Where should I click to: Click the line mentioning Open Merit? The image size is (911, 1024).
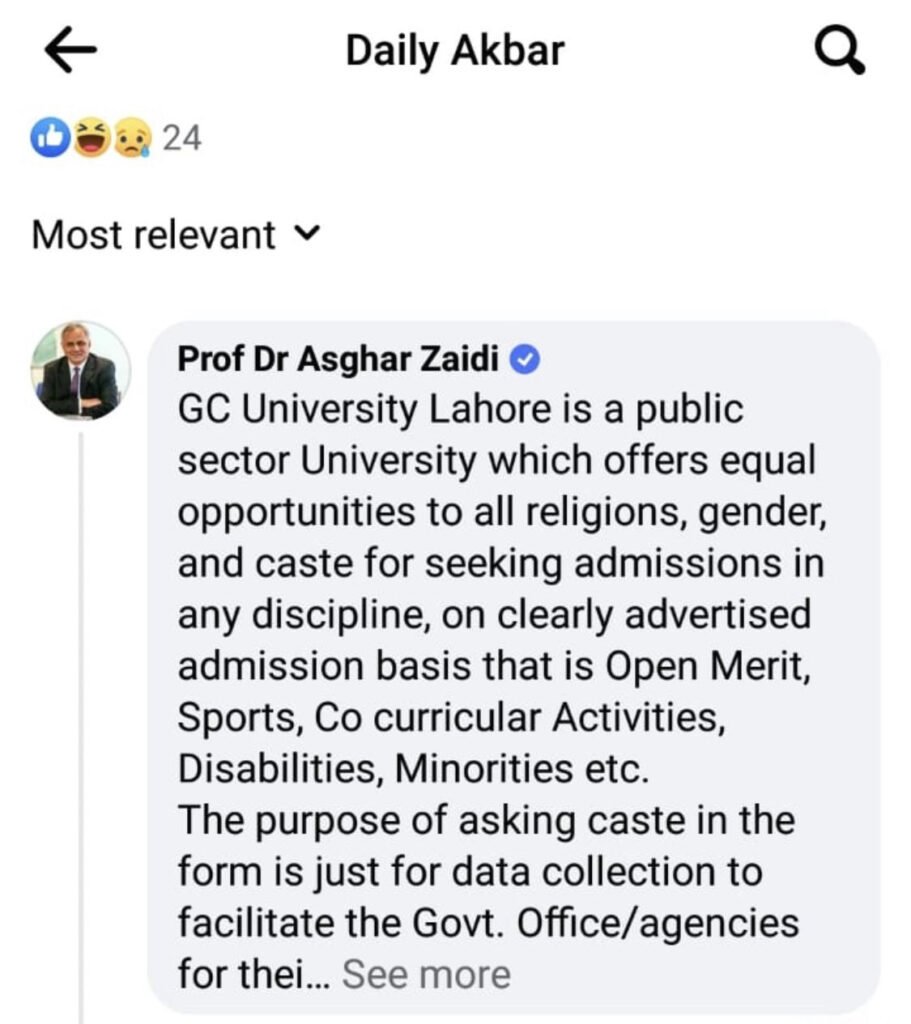492,666
